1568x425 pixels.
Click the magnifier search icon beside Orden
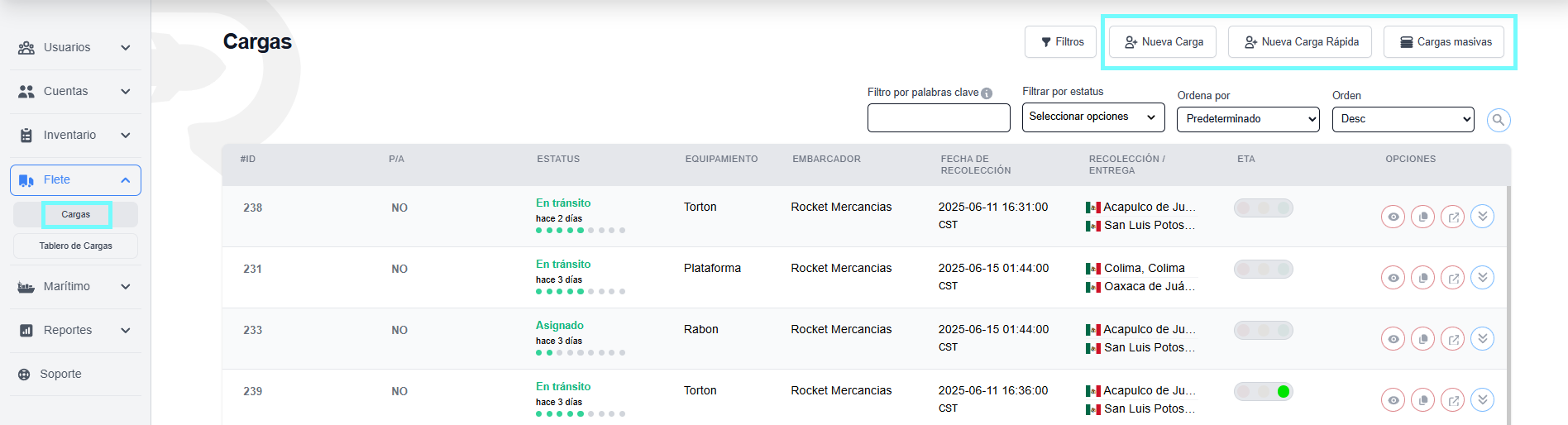pos(1498,120)
